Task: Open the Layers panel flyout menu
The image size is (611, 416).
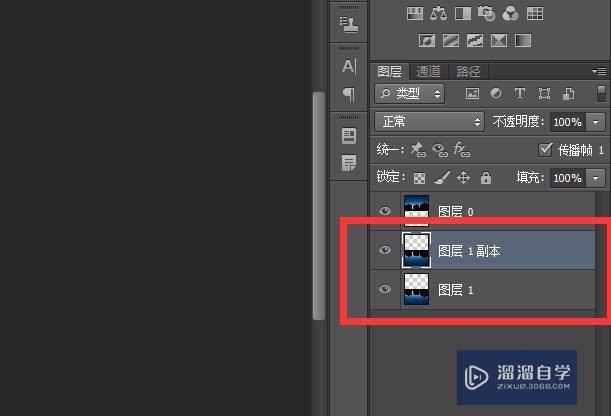Action: 600,72
